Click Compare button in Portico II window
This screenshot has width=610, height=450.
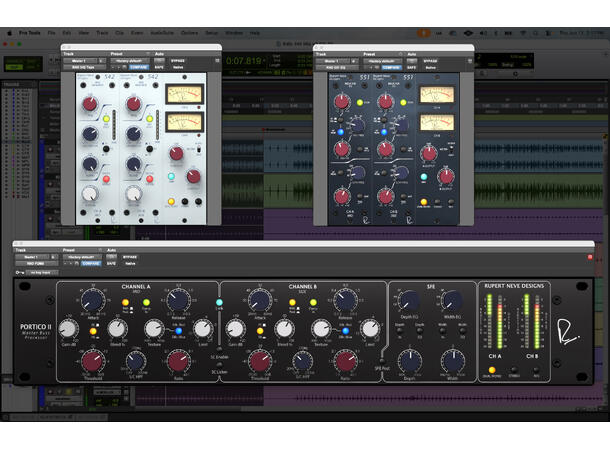(x=91, y=263)
